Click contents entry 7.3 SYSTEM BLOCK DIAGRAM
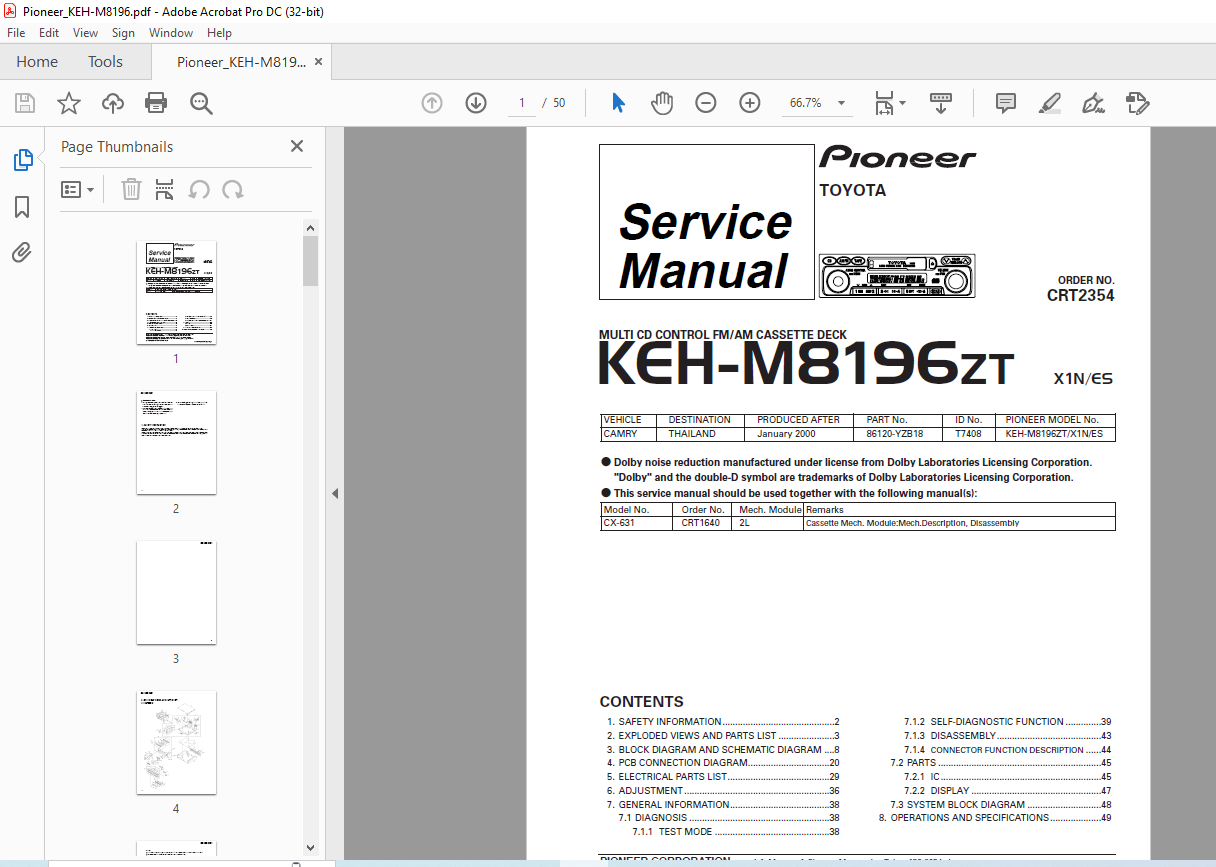 point(1001,805)
